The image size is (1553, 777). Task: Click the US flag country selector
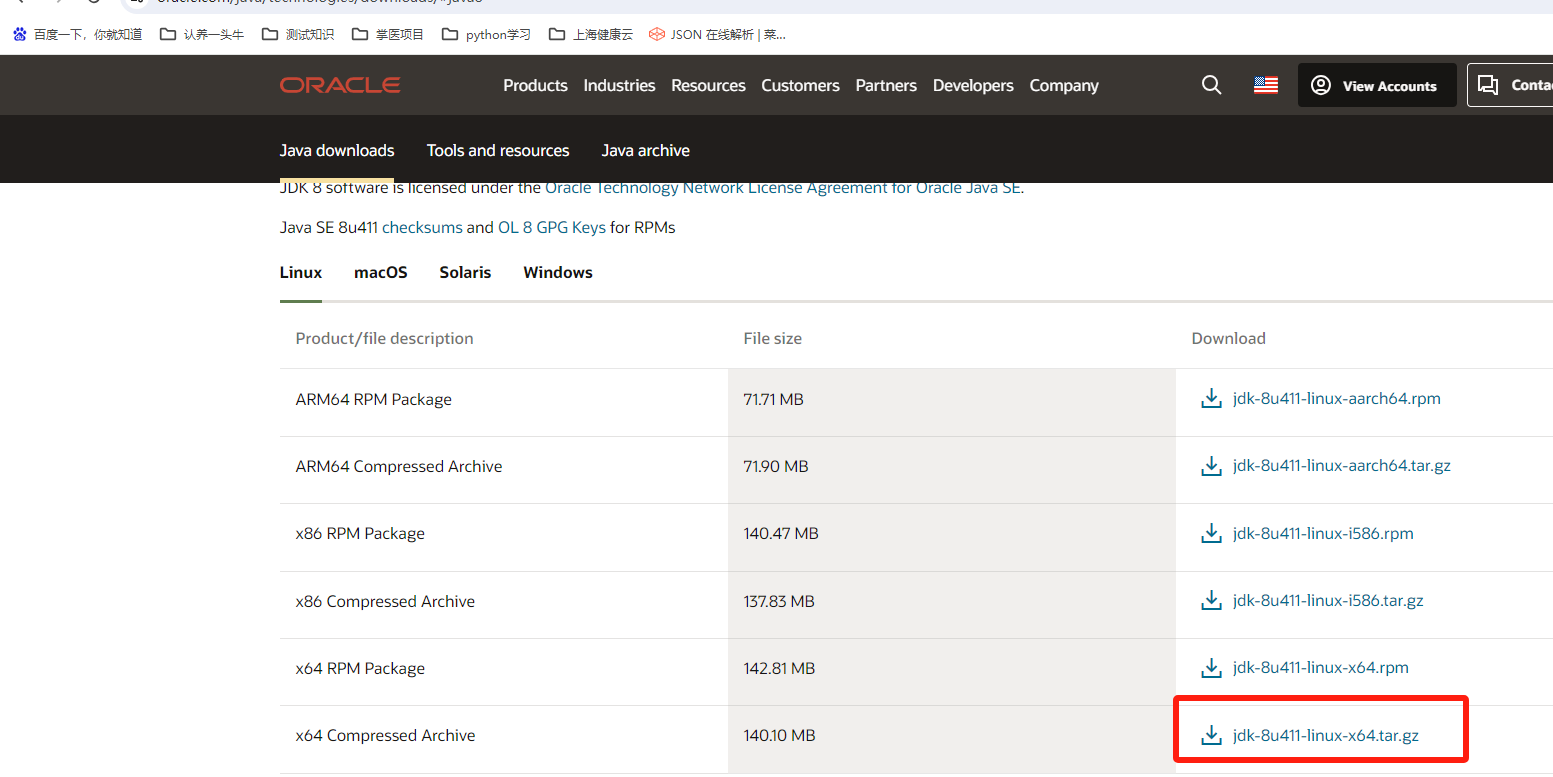coord(1266,85)
